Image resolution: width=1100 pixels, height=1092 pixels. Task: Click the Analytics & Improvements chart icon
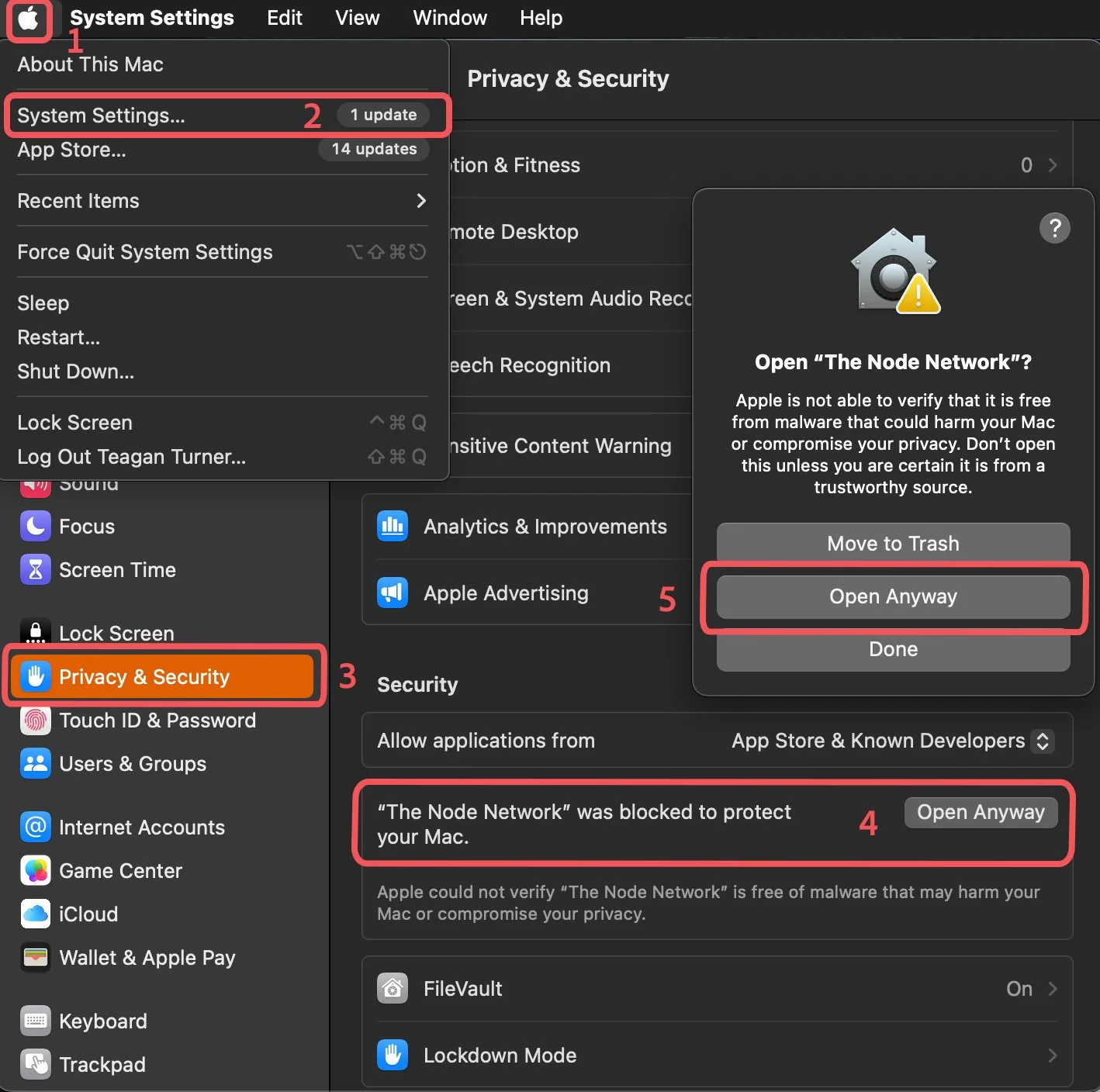tap(393, 527)
